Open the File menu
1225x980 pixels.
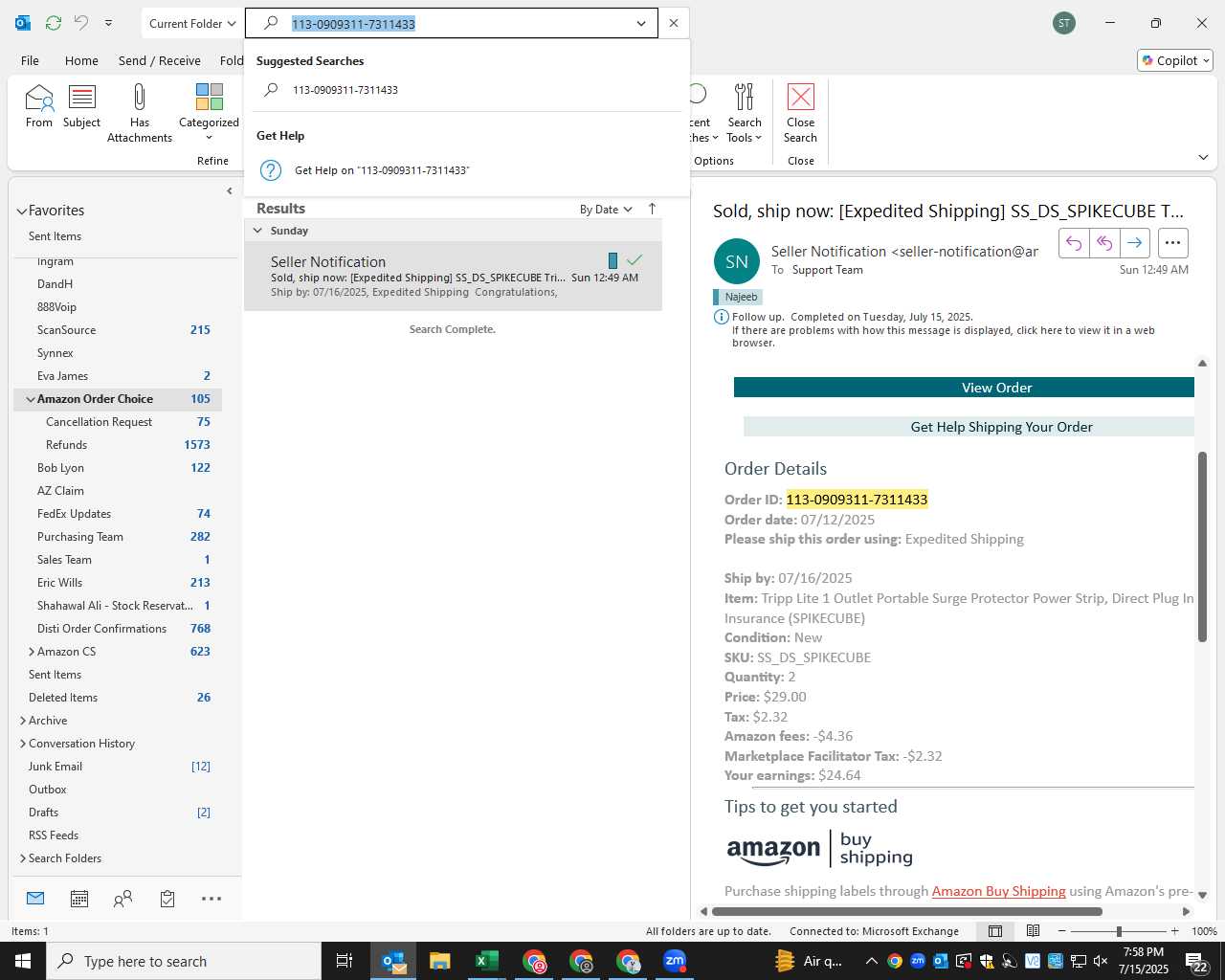(x=31, y=60)
